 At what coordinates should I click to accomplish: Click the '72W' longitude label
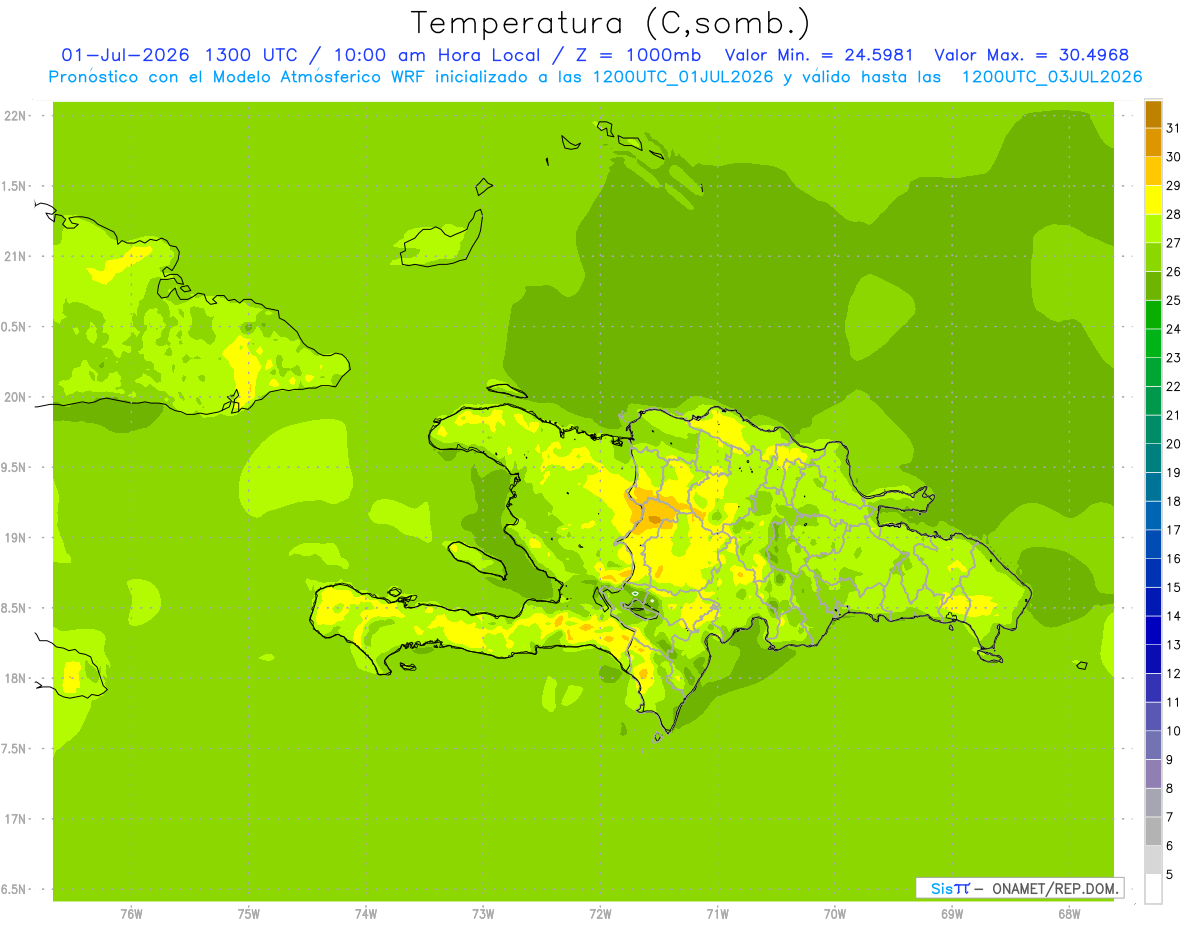click(600, 913)
